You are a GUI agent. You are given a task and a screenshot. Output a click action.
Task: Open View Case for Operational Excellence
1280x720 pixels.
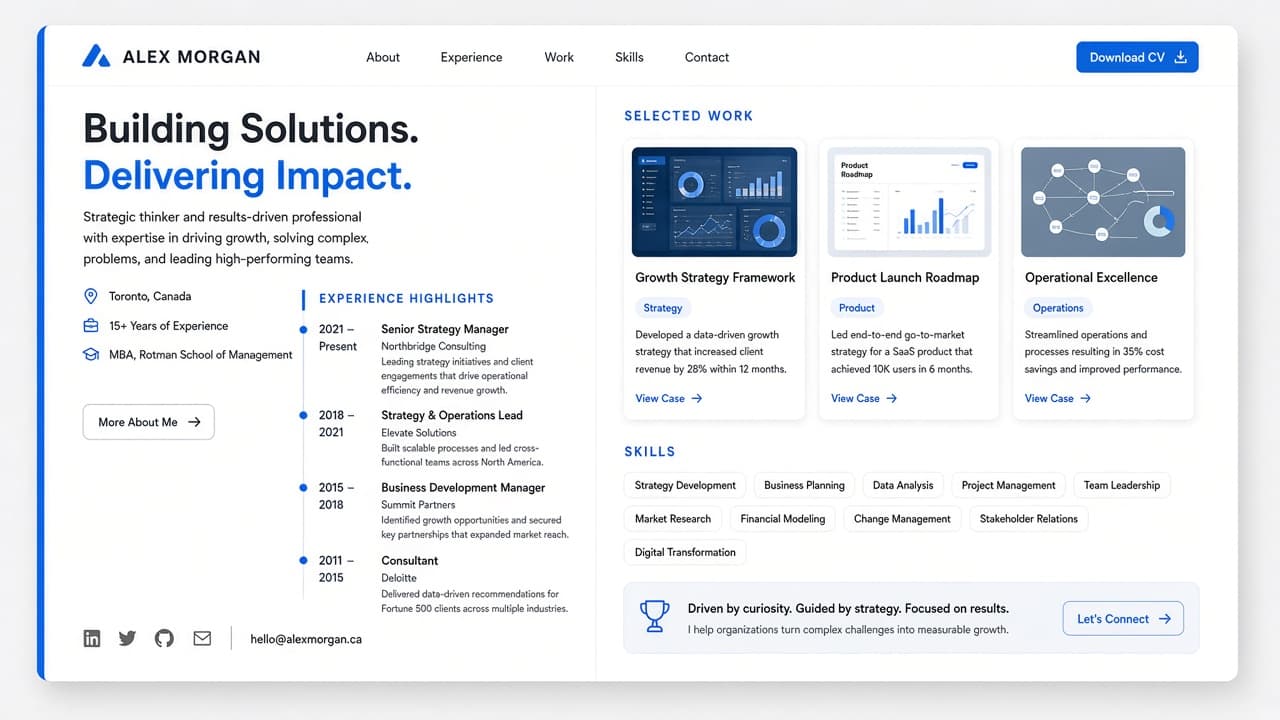(x=1058, y=398)
